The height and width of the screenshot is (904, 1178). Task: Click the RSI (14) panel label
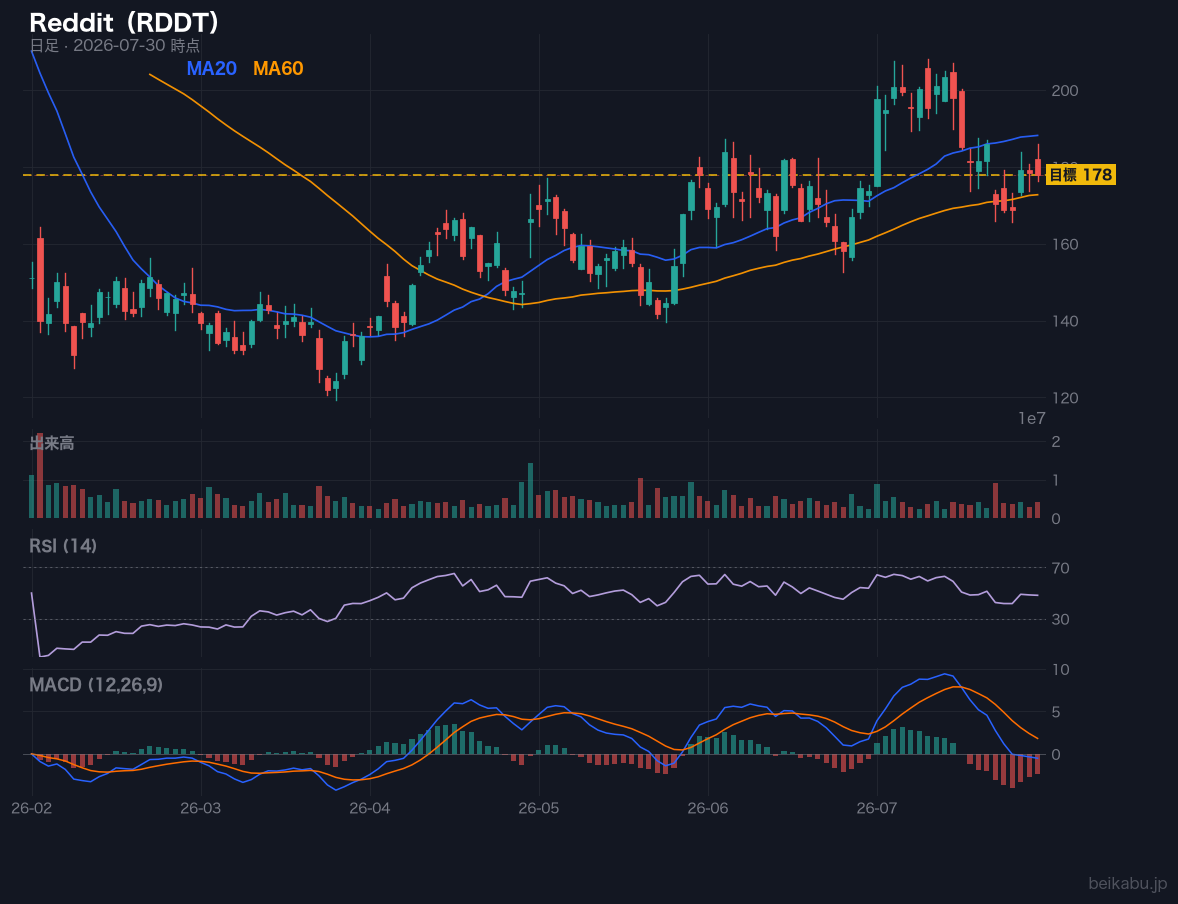pos(63,546)
